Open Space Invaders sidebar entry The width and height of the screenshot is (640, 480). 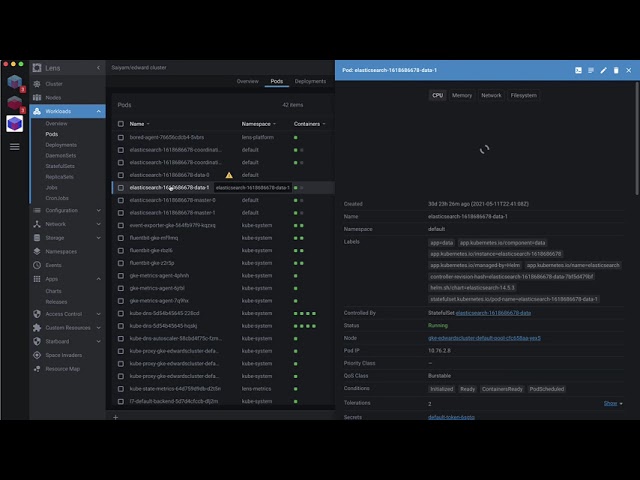[63, 355]
